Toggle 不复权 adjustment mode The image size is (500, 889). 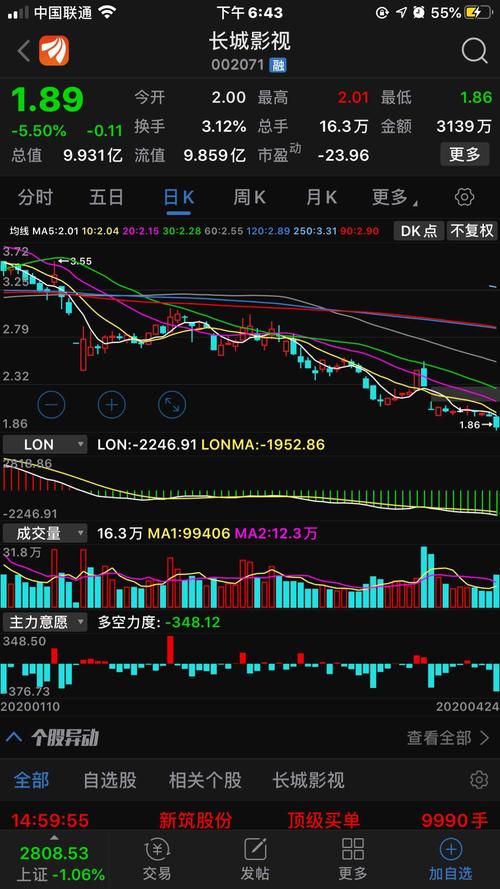pyautogui.click(x=472, y=231)
